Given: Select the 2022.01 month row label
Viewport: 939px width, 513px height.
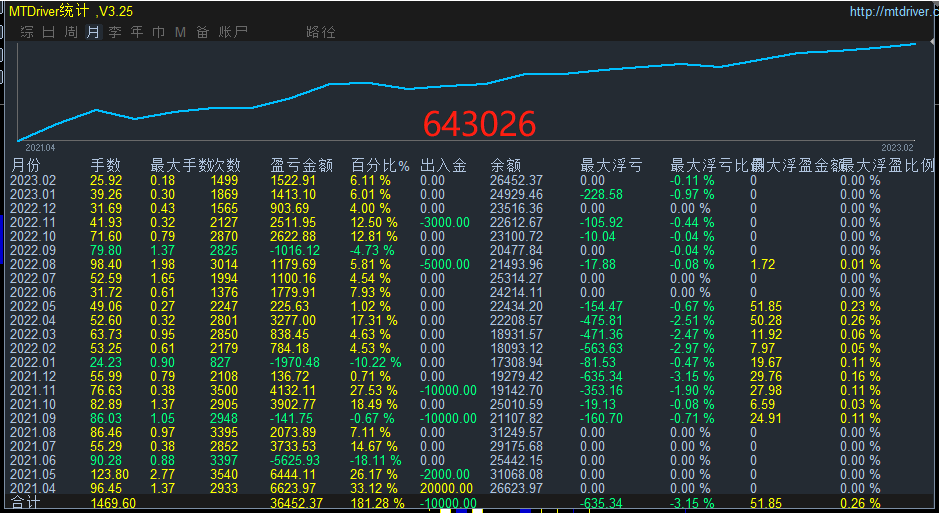Looking at the screenshot, I should pyautogui.click(x=34, y=362).
